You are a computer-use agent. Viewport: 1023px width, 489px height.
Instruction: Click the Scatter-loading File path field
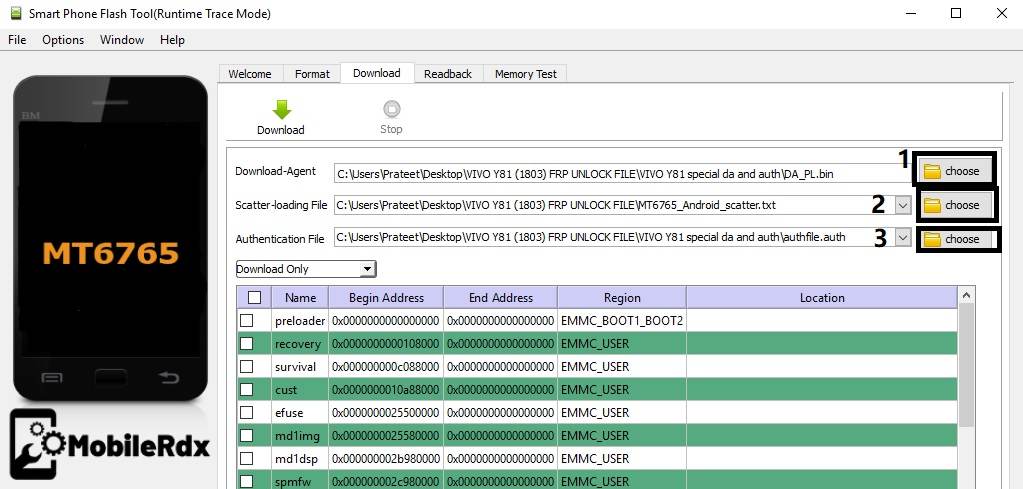614,205
